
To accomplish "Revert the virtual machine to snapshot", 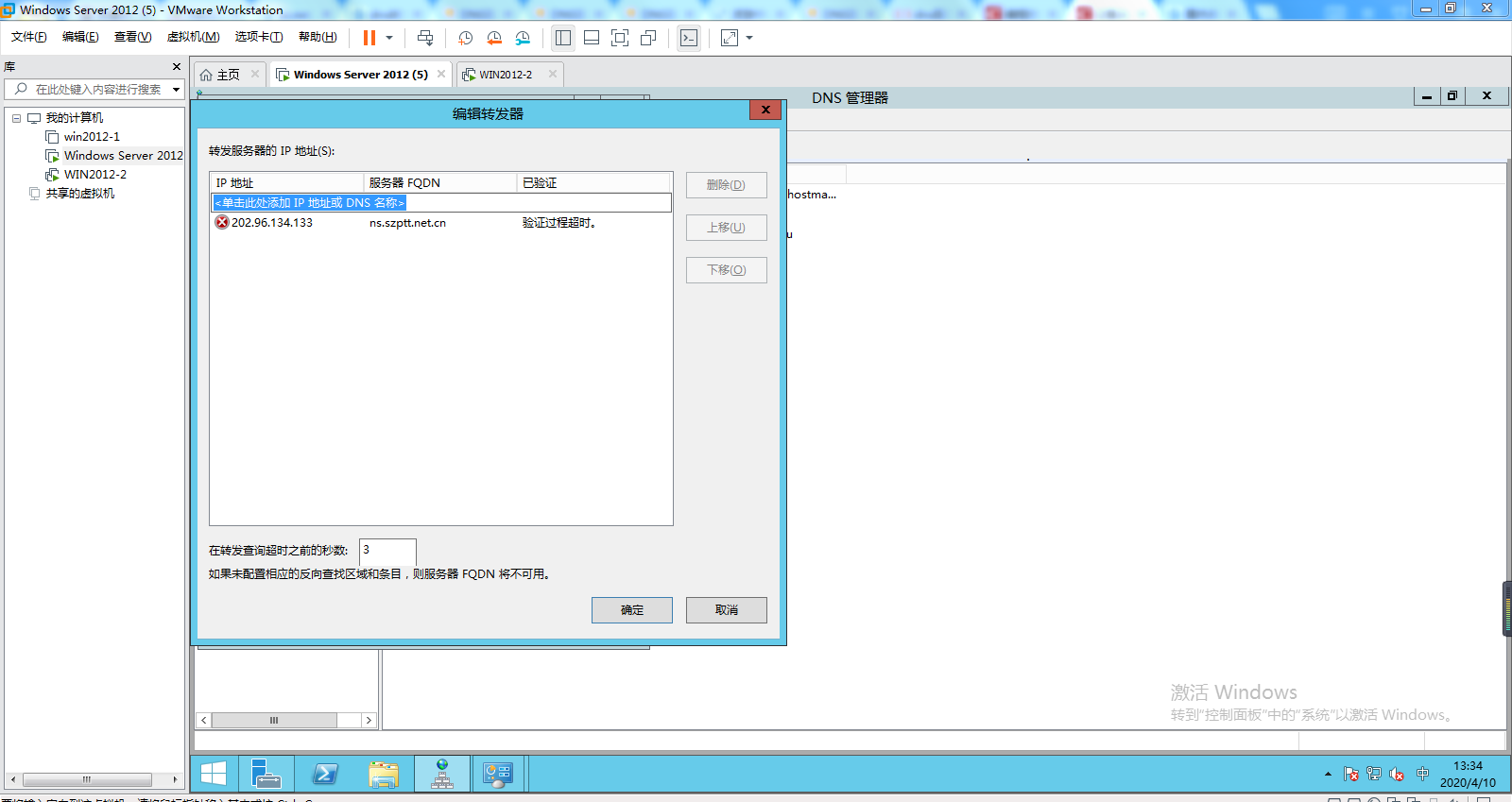I will coord(494,38).
